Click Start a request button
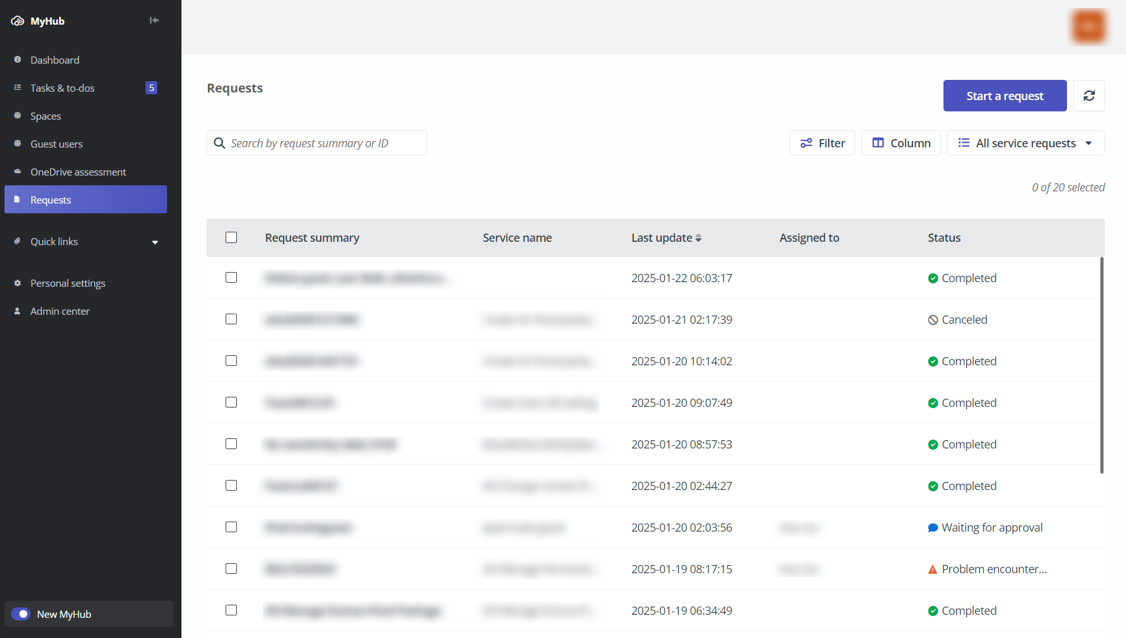The height and width of the screenshot is (638, 1126). (x=1004, y=96)
